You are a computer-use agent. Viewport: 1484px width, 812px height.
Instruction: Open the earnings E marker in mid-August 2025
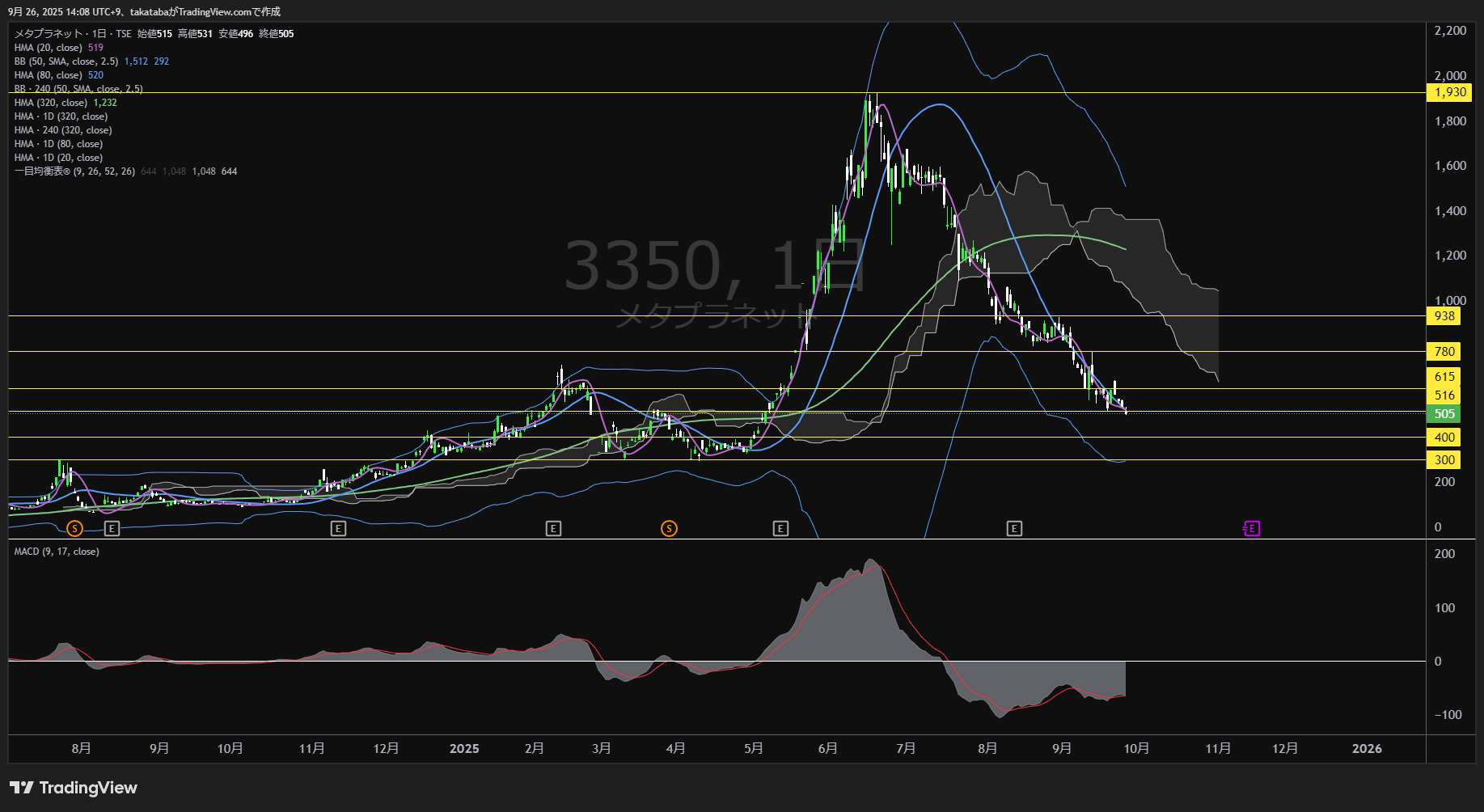coord(1014,528)
